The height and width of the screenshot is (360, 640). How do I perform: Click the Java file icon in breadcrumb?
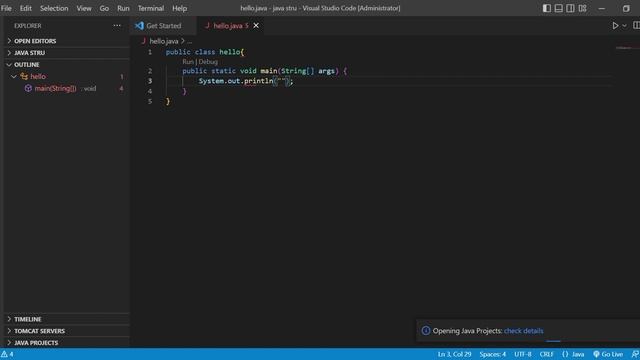[x=143, y=41]
